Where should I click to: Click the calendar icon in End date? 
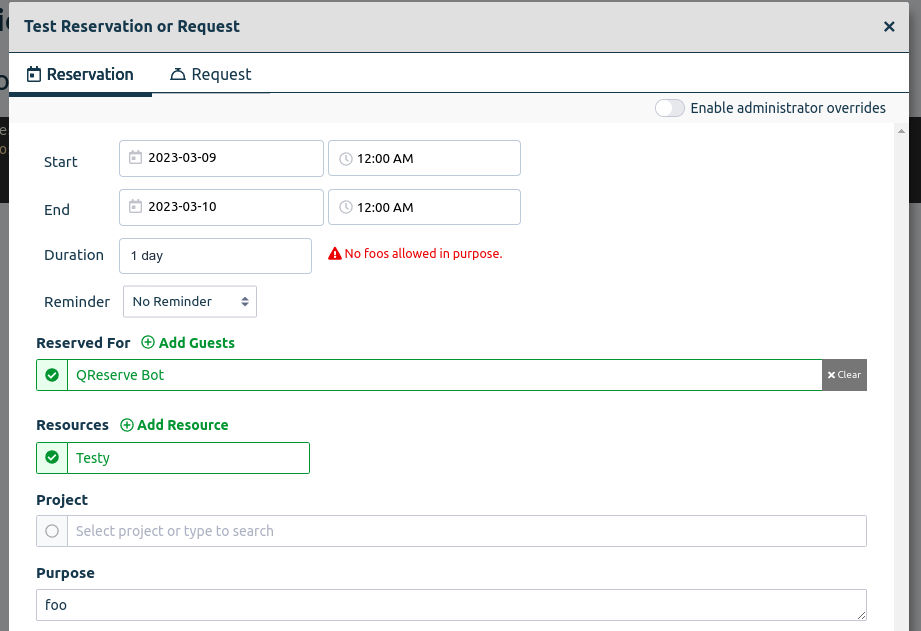pos(135,206)
